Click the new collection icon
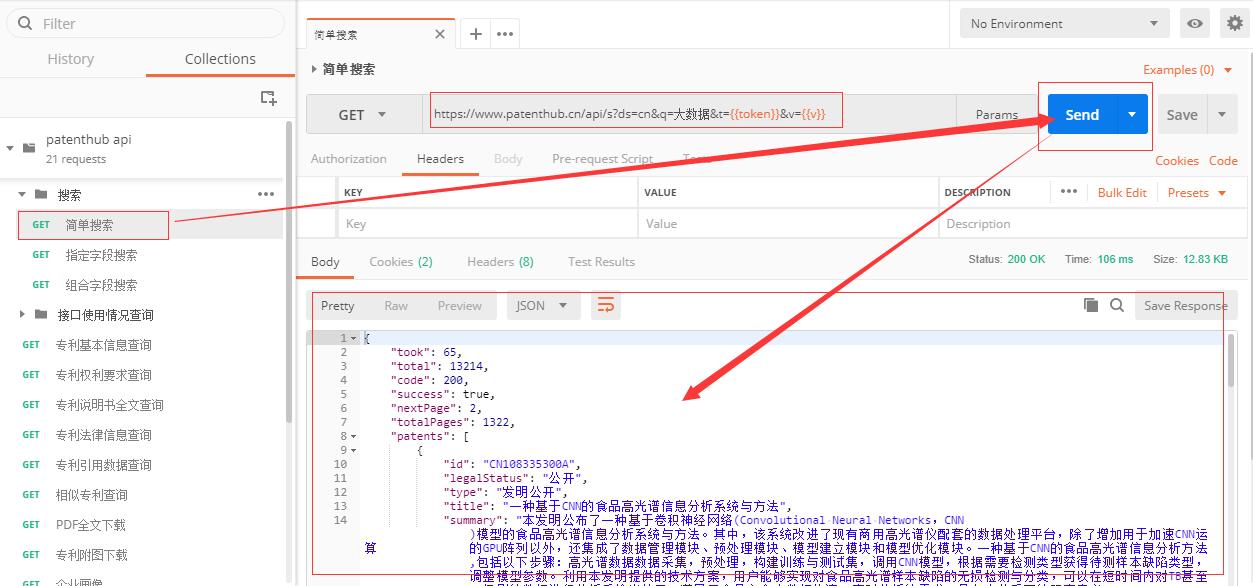Screen dimensions: 1253x586 (x=268, y=97)
